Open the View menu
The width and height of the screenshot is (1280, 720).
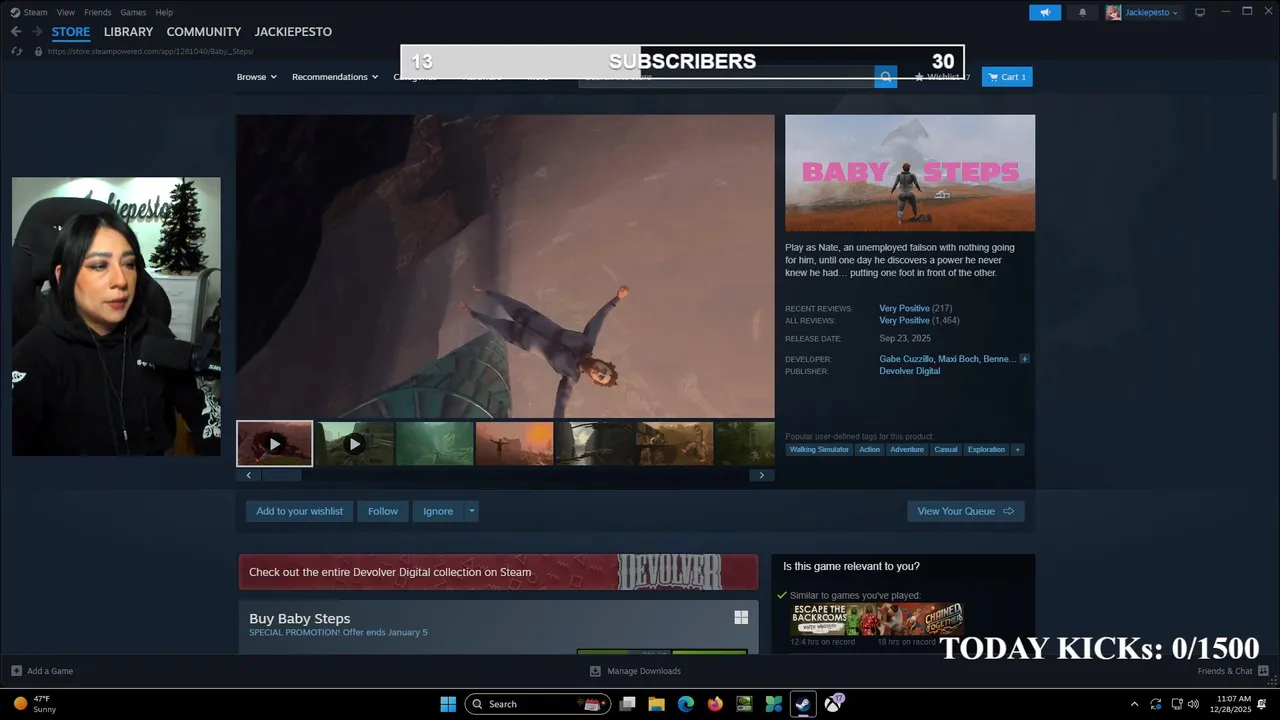coord(66,12)
